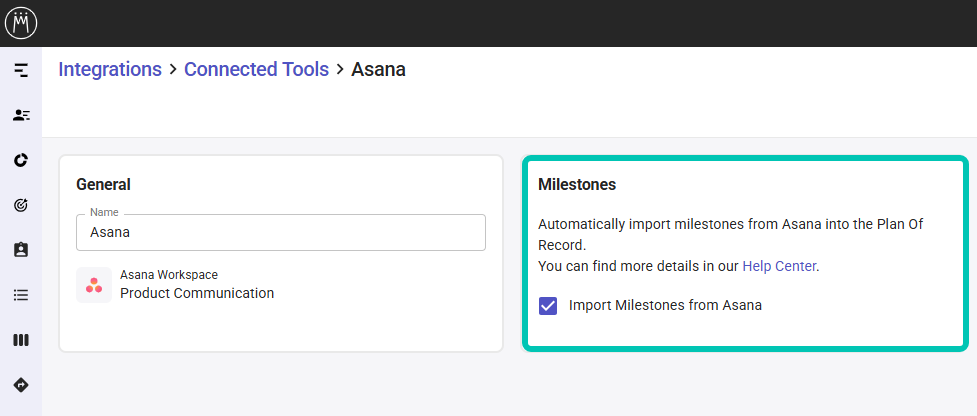Click the Asana breadcrumb text
This screenshot has width=977, height=416.
(x=378, y=69)
